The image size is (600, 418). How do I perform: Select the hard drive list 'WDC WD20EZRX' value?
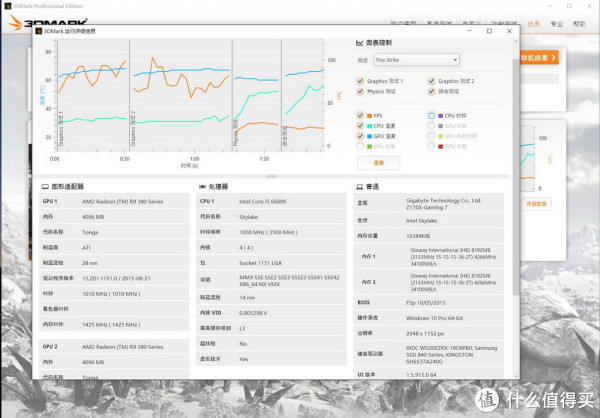452,354
